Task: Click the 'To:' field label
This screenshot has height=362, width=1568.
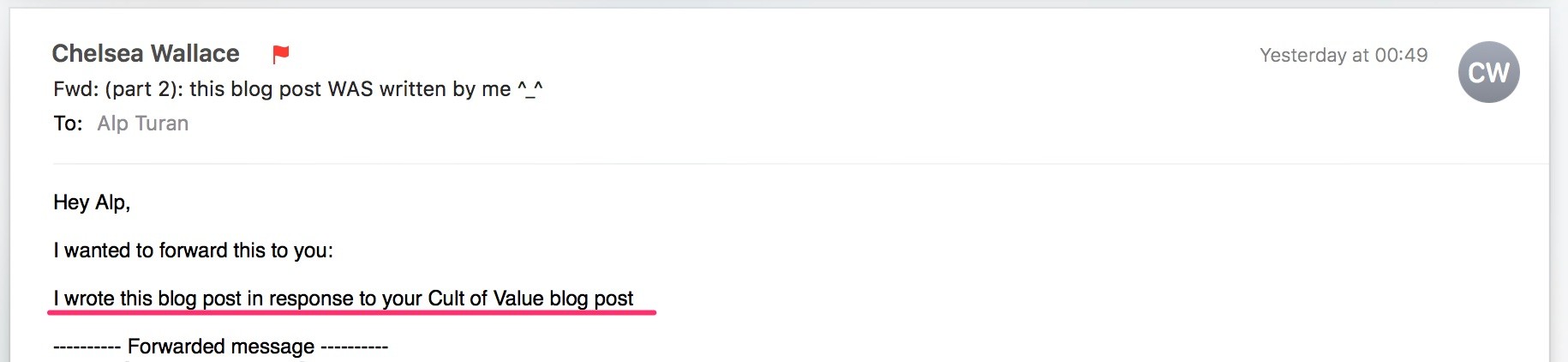Action: (x=68, y=124)
